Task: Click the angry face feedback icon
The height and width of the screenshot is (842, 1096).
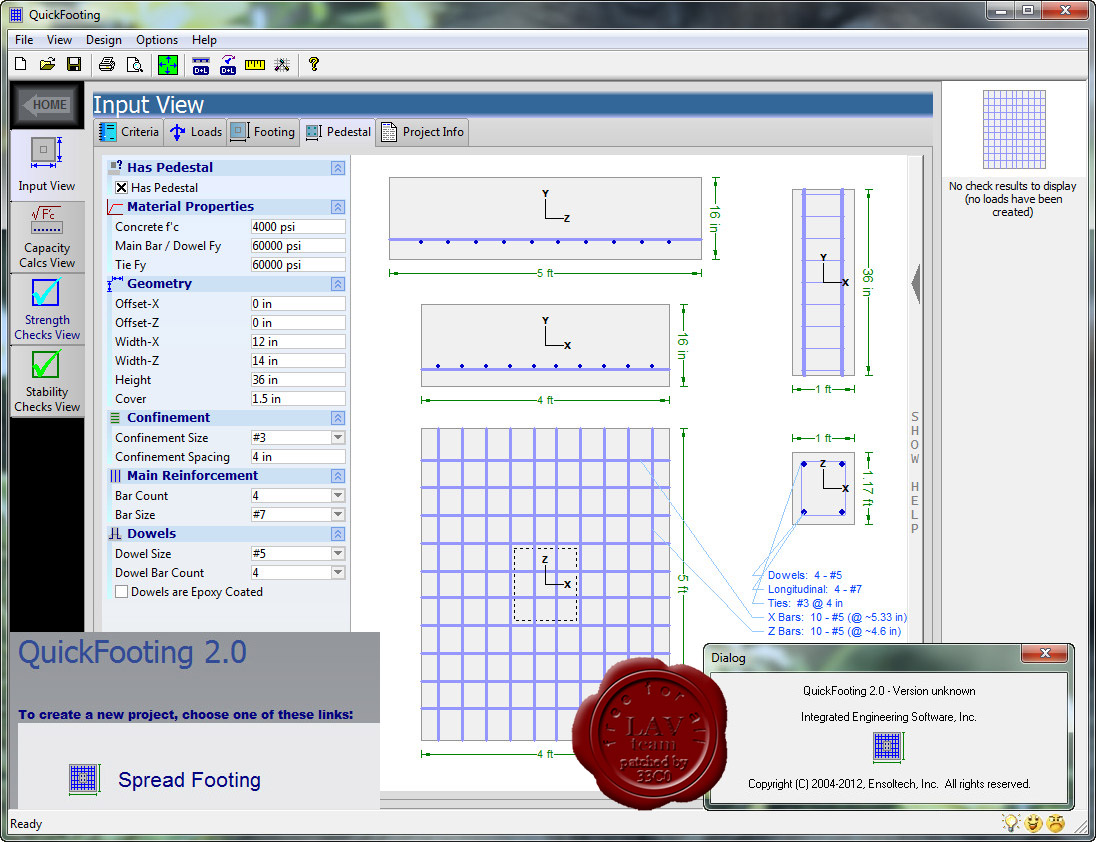Action: click(x=1055, y=823)
